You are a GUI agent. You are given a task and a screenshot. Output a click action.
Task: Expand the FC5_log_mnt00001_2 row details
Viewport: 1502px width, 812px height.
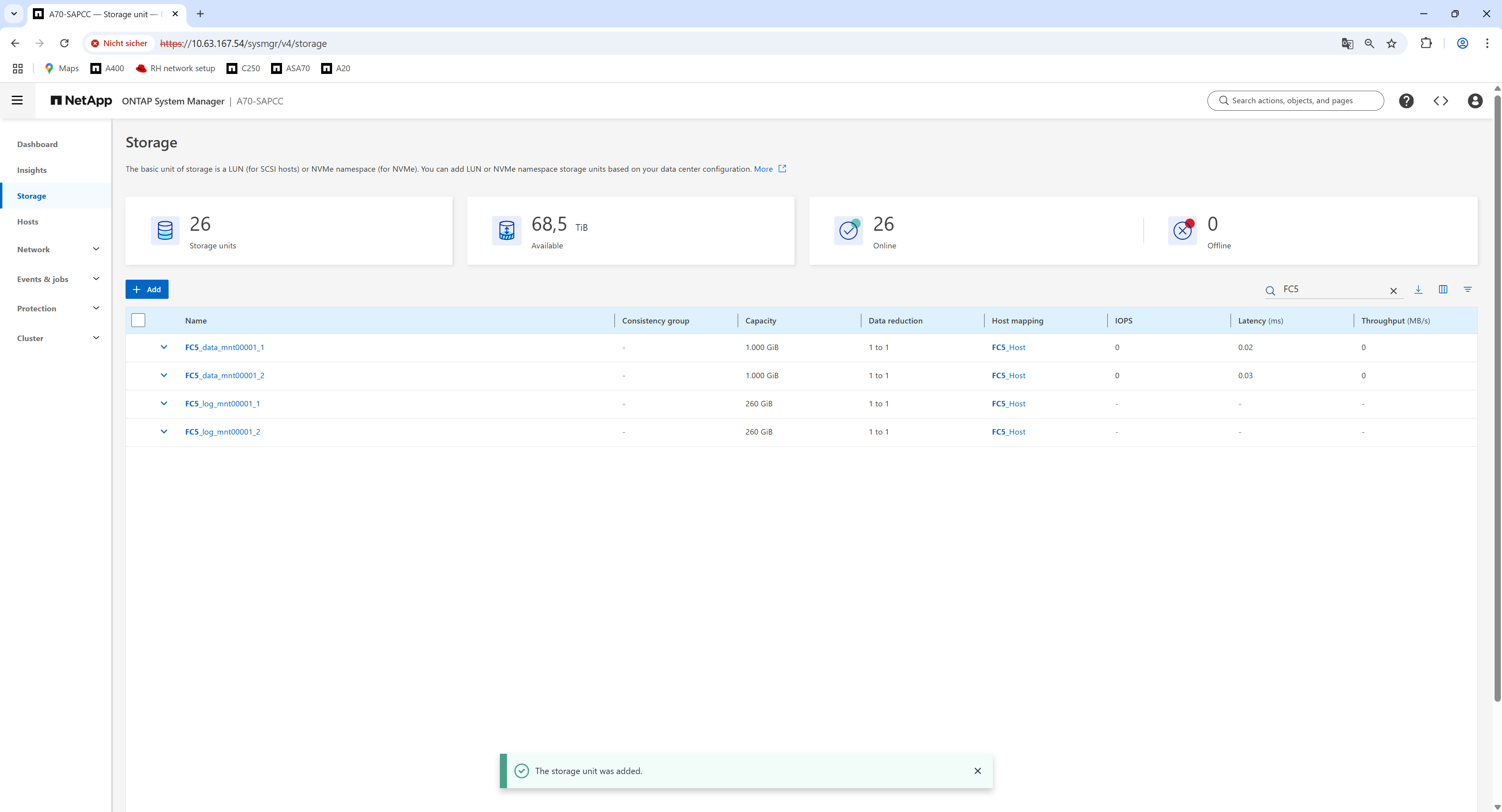[164, 432]
